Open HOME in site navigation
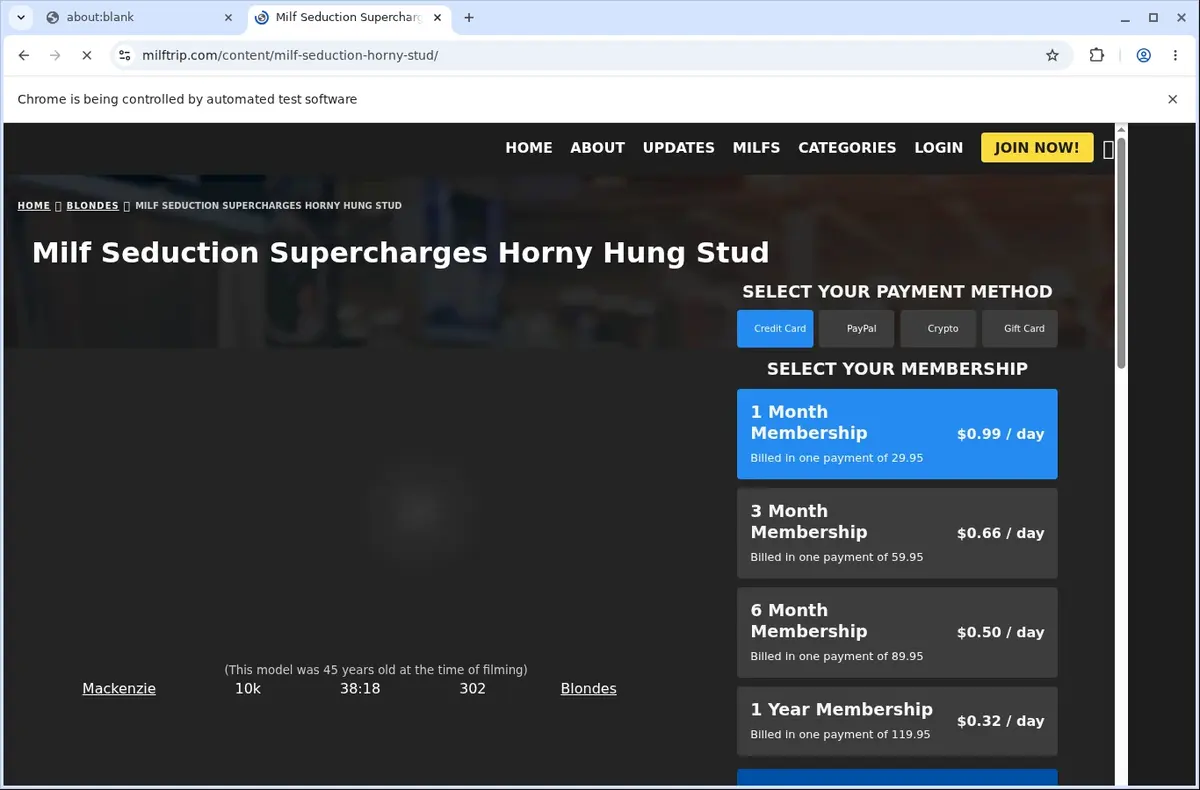 pyautogui.click(x=529, y=147)
